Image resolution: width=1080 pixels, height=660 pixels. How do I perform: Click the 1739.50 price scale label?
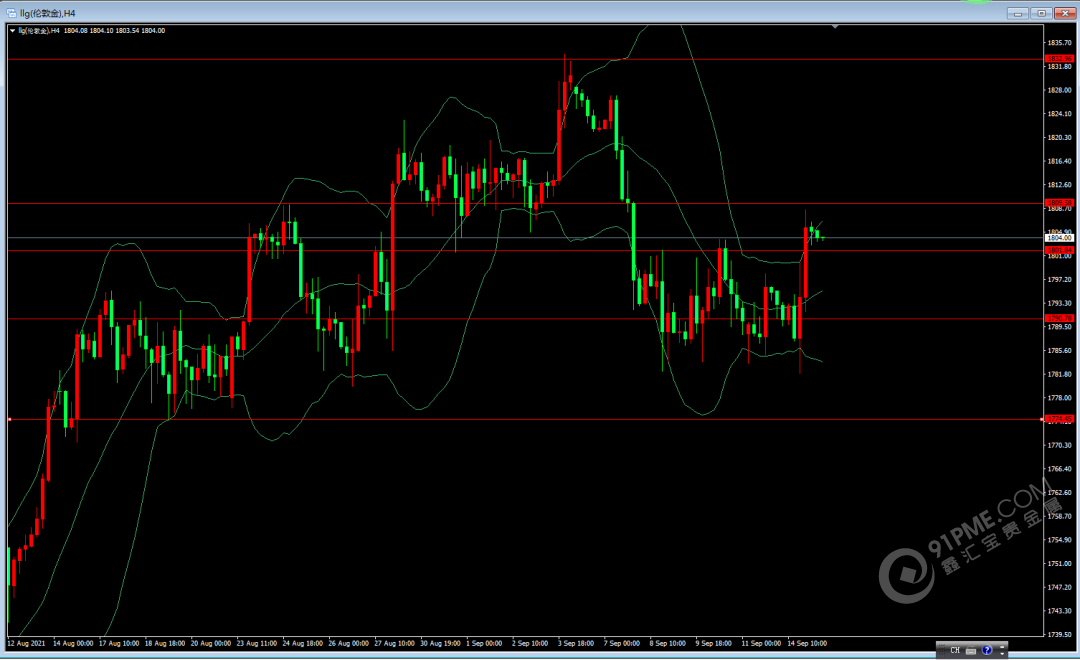tap(1059, 635)
